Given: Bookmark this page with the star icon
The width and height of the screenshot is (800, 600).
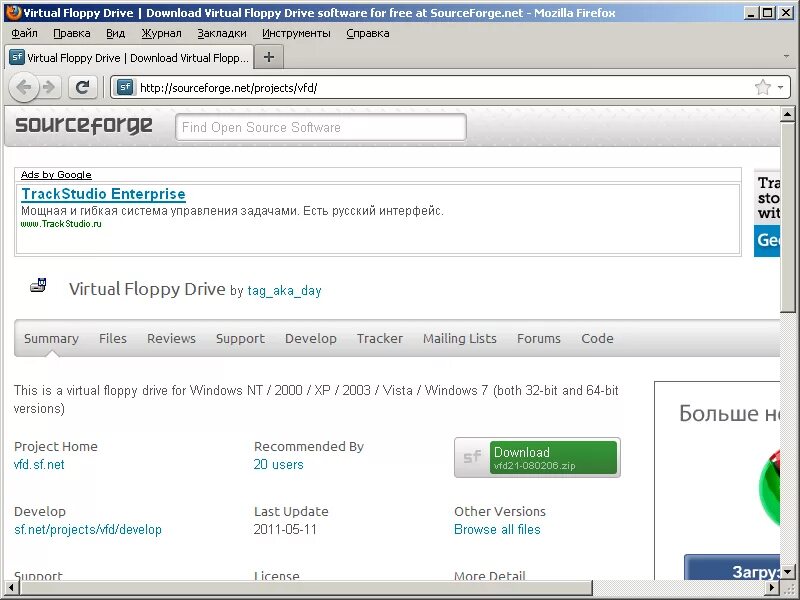Looking at the screenshot, I should pos(762,87).
